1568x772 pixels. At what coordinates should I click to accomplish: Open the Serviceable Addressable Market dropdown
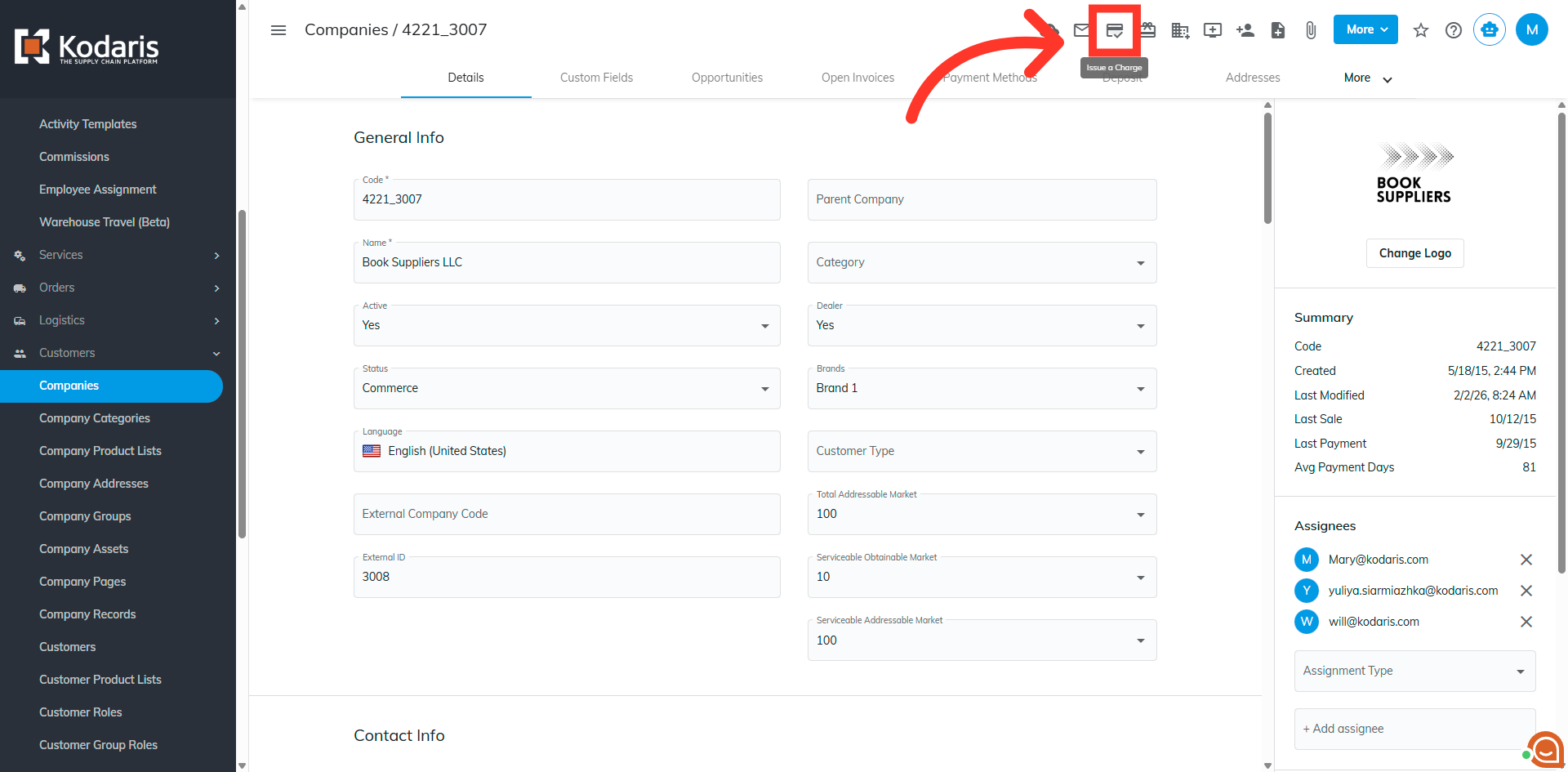[x=982, y=640]
